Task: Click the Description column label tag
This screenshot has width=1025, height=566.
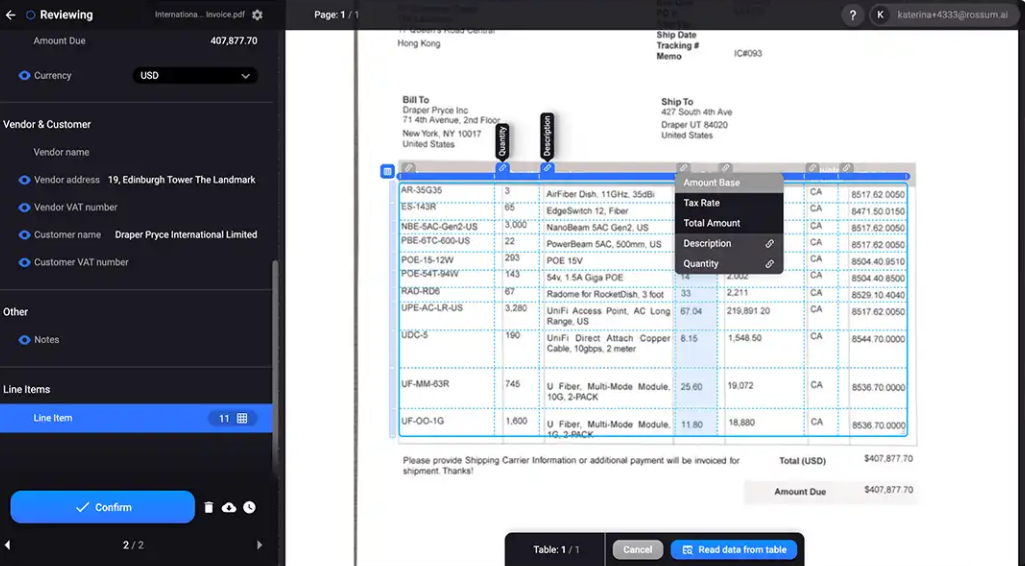Action: (x=547, y=136)
